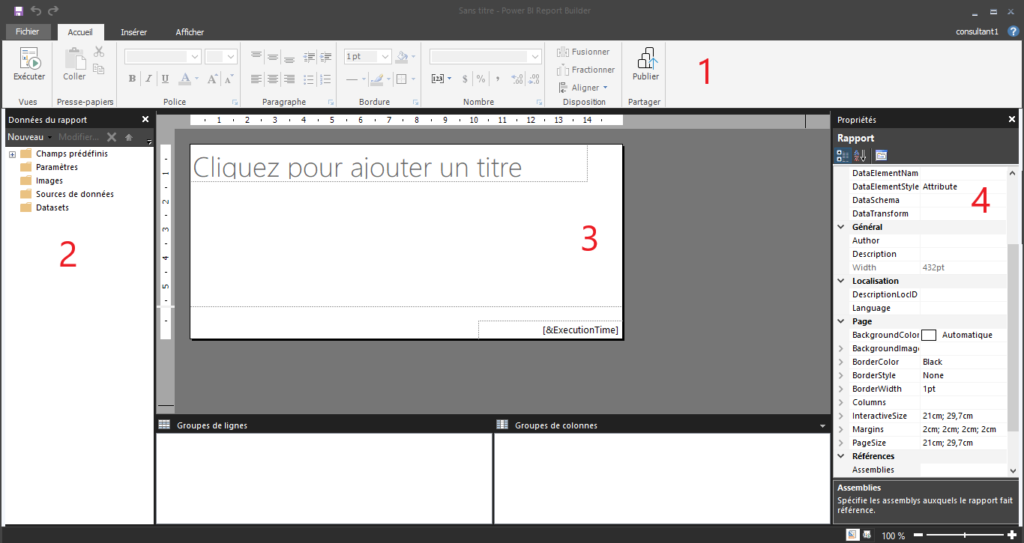The height and width of the screenshot is (543, 1024).
Task: Toggle bold text formatting
Action: pyautogui.click(x=132, y=79)
